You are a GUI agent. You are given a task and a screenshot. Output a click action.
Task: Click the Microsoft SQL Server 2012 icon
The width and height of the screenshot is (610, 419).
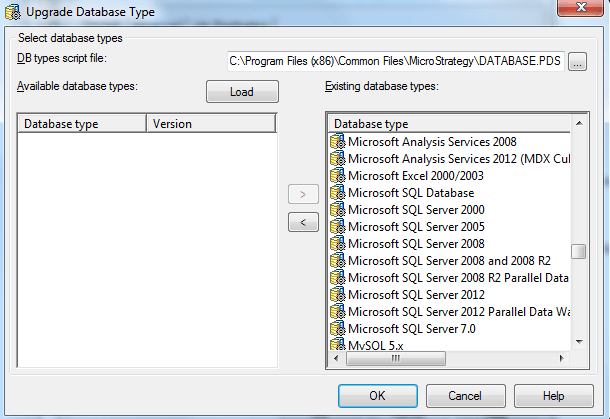(338, 295)
